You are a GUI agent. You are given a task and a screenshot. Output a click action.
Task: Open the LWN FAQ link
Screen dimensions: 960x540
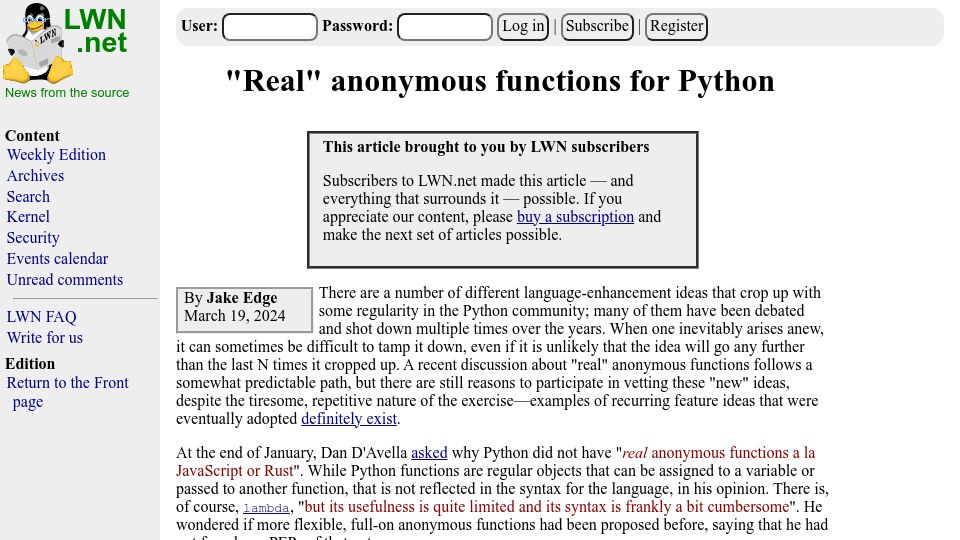(x=42, y=317)
